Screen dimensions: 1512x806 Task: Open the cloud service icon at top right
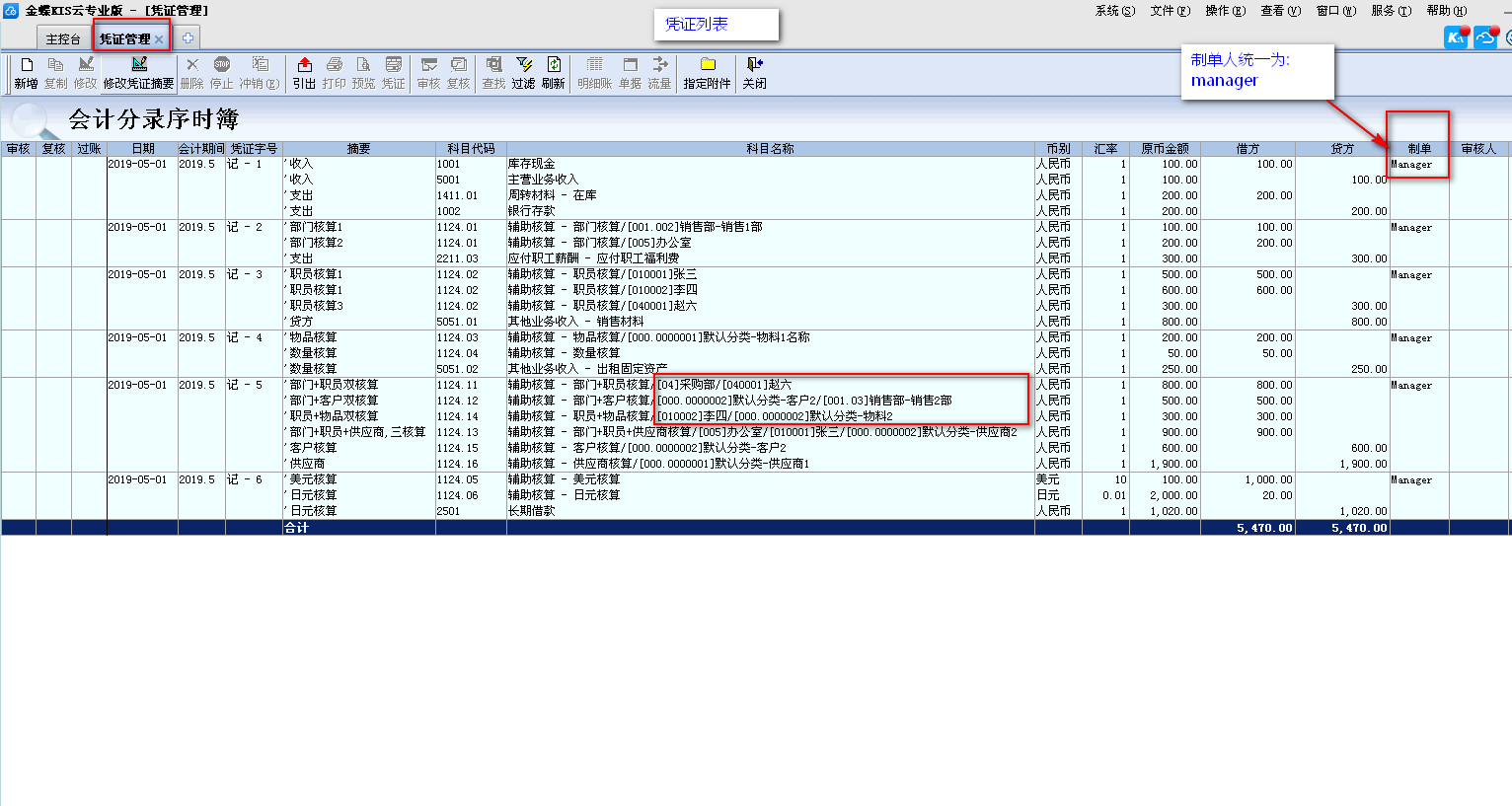click(1486, 37)
